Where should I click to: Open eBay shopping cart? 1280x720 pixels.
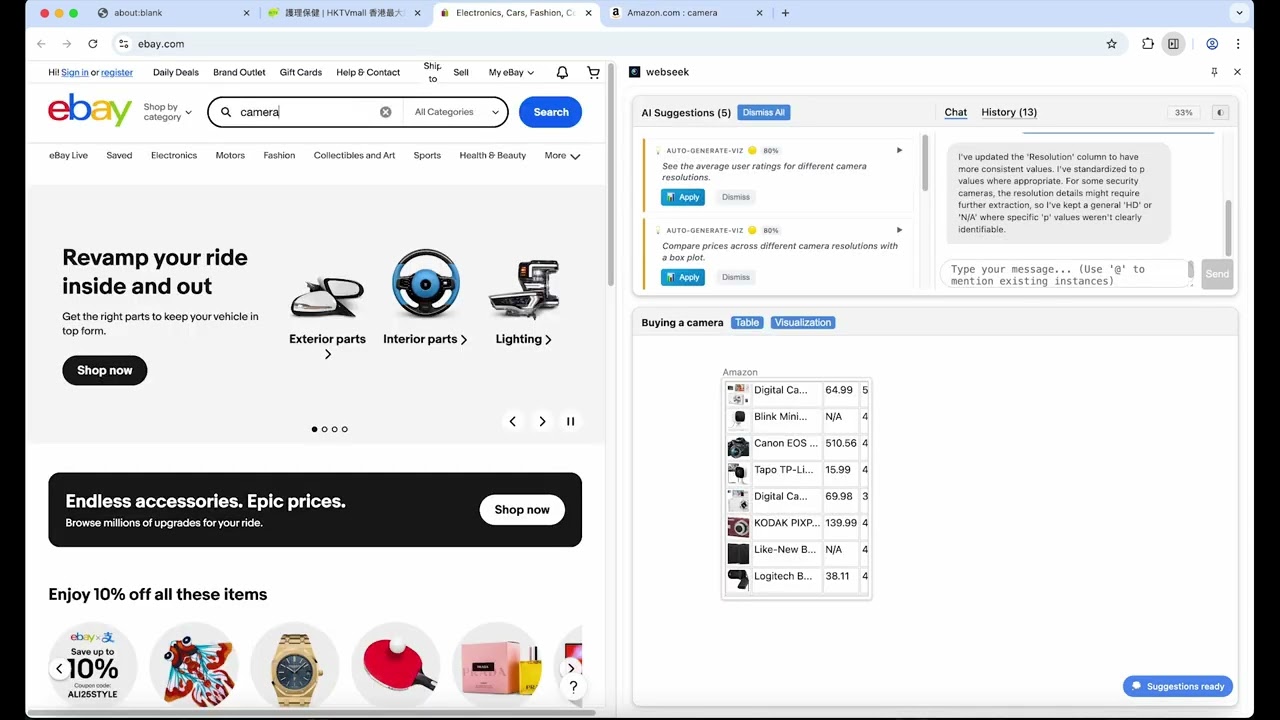(593, 72)
